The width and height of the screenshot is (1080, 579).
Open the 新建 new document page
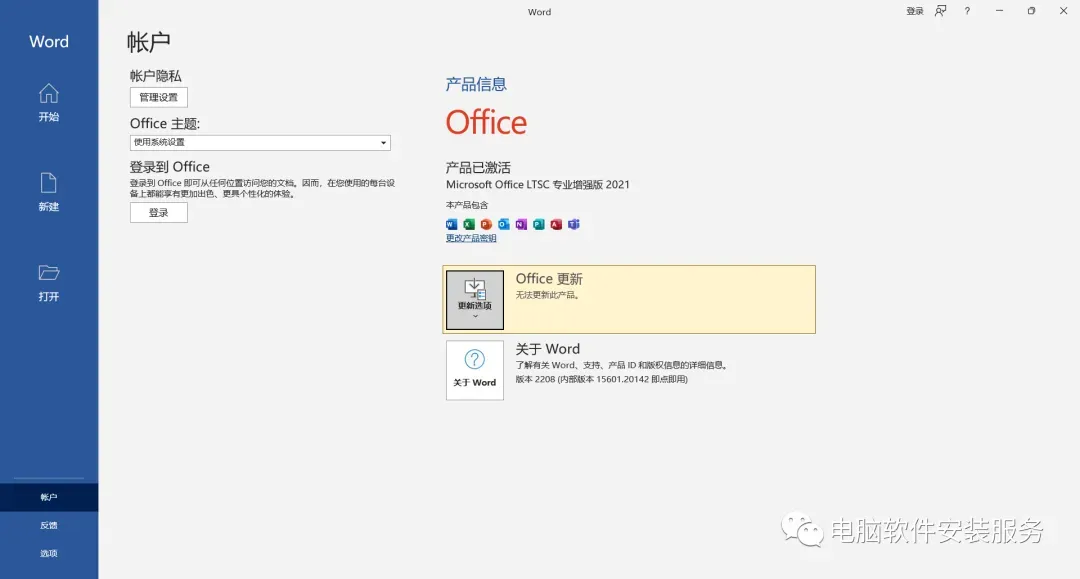coord(49,193)
